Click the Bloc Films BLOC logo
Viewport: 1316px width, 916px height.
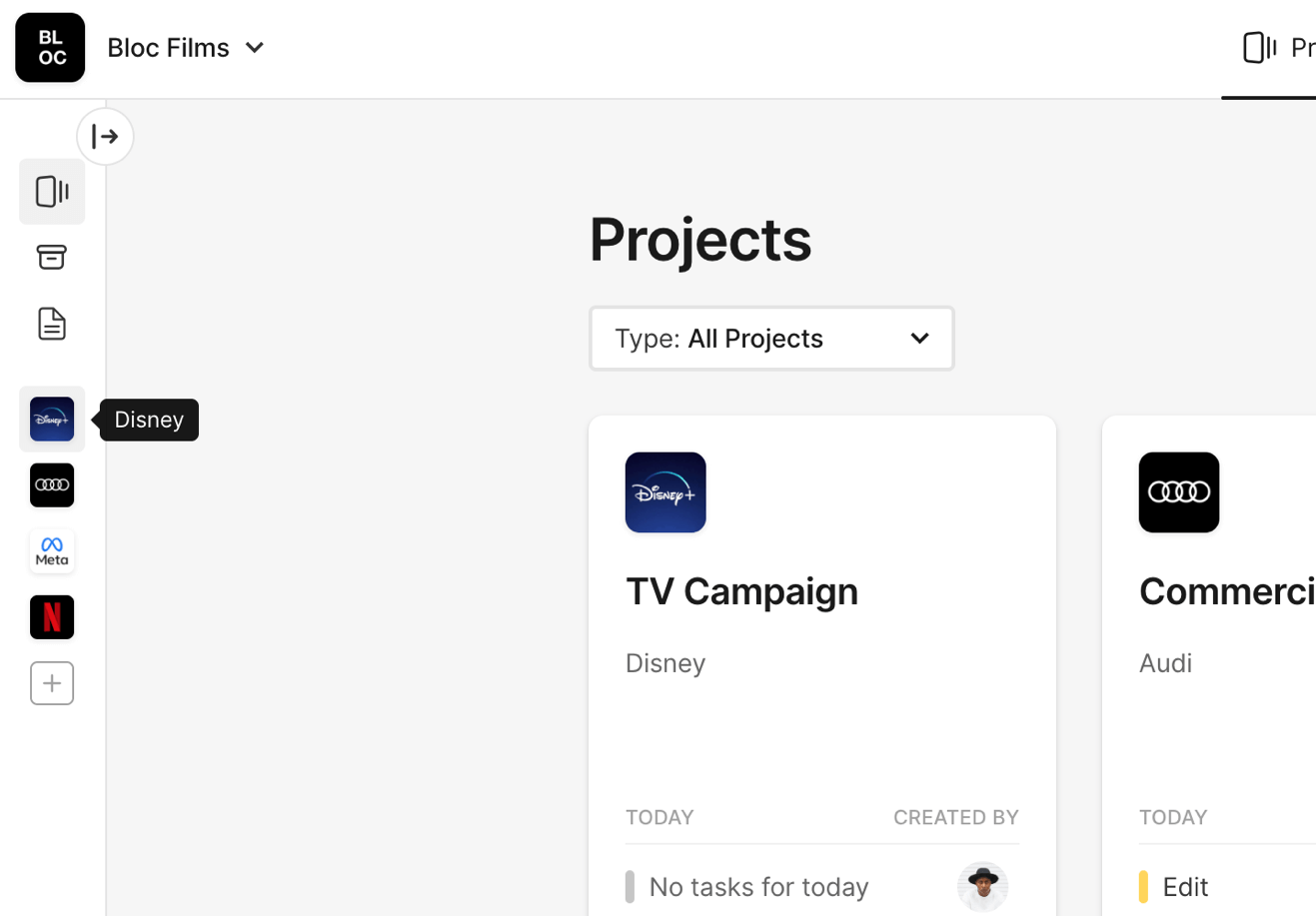pyautogui.click(x=50, y=48)
